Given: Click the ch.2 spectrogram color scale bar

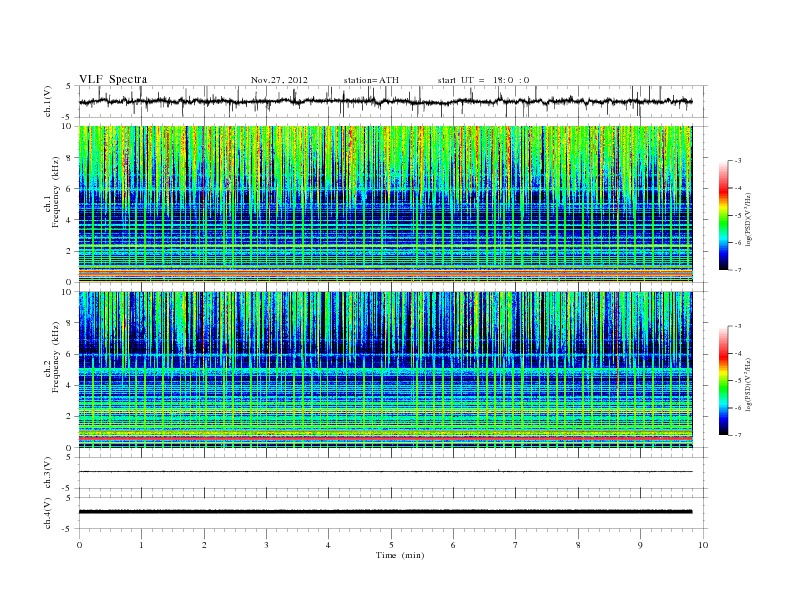Looking at the screenshot, I should point(723,381).
